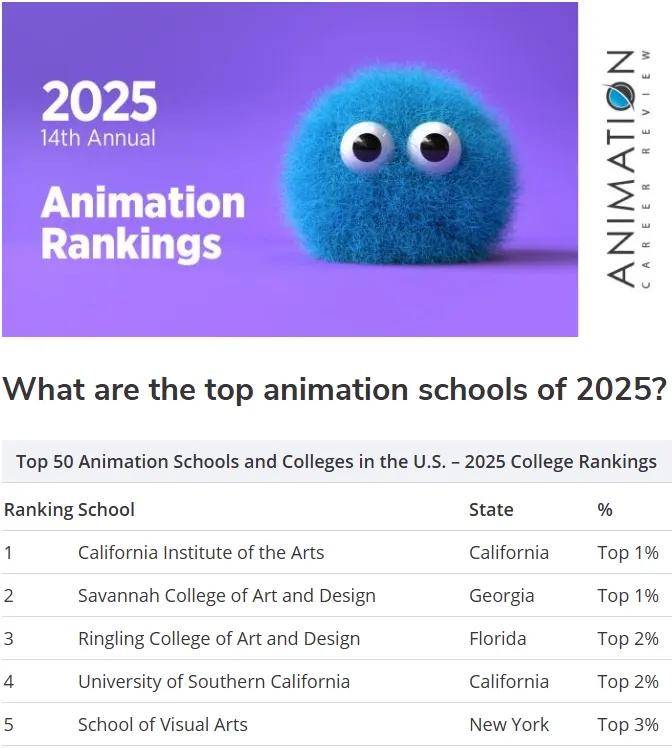Click the Top 3% percentage cell
This screenshot has height=749, width=672.
pyautogui.click(x=627, y=724)
